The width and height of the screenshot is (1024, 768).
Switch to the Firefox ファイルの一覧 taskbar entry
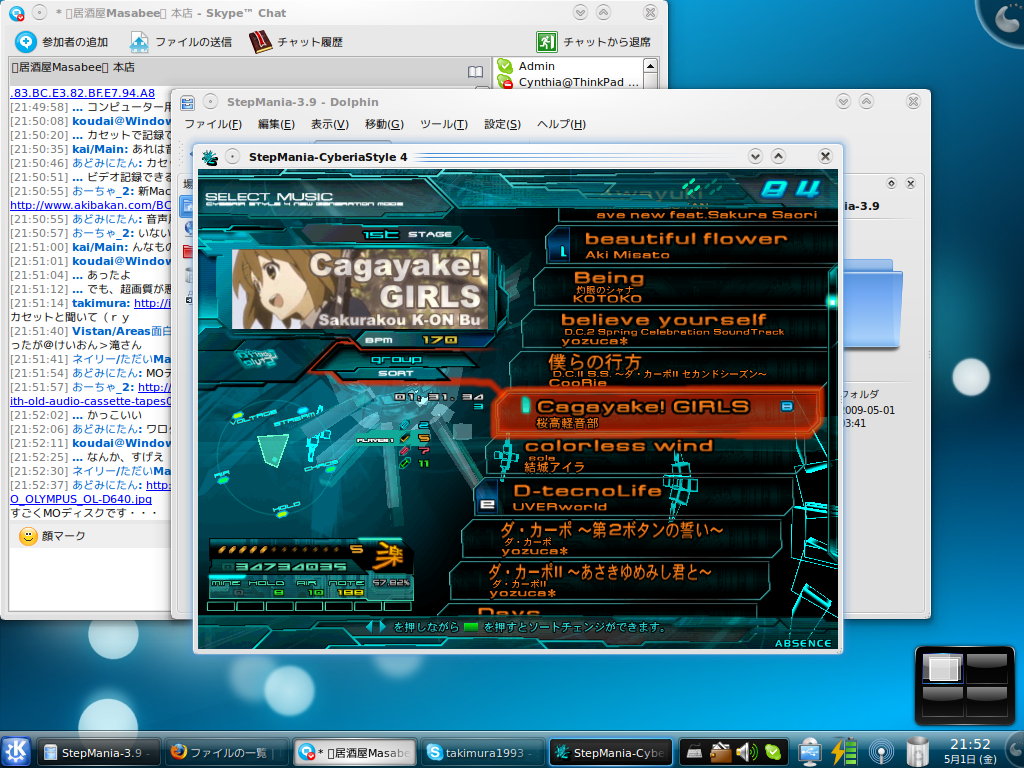227,753
